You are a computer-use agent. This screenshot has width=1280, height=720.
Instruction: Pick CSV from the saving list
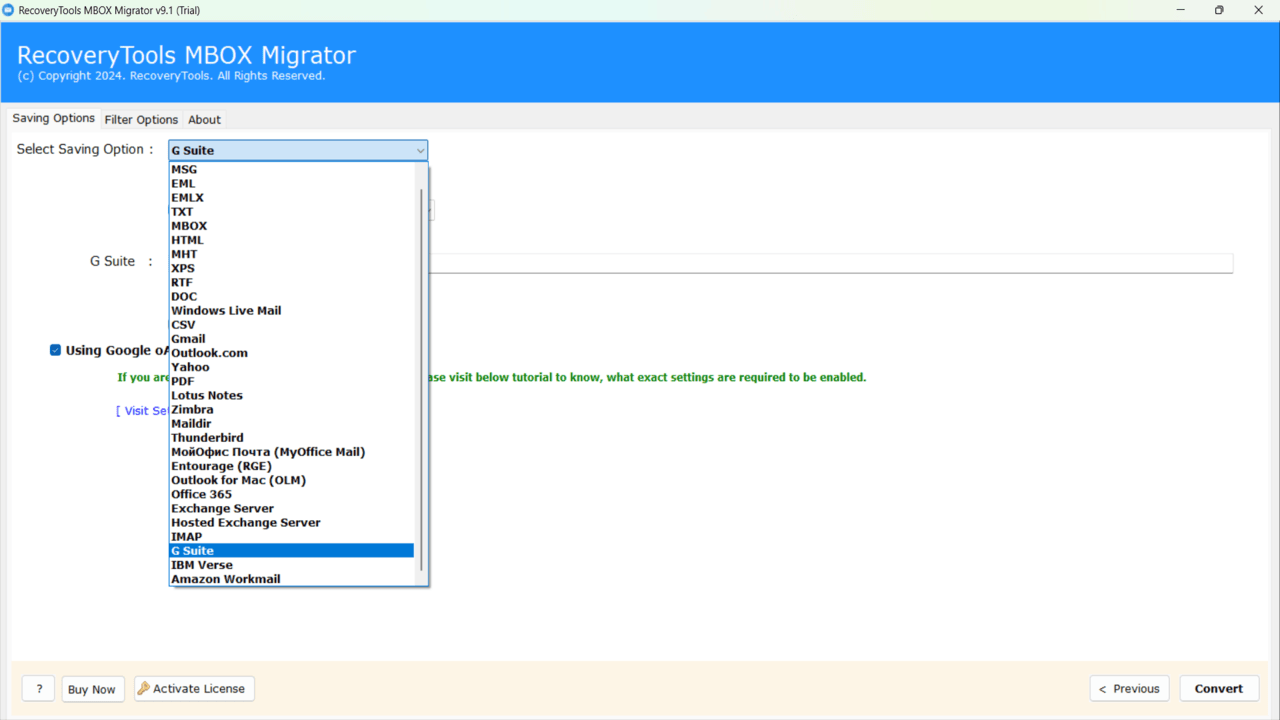(291, 325)
